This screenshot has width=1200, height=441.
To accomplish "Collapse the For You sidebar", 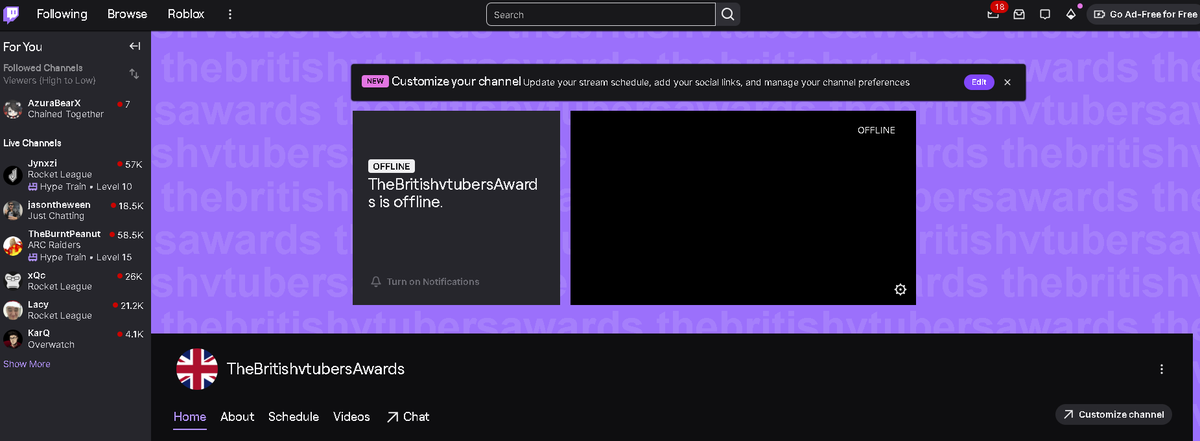I will pyautogui.click(x=135, y=46).
